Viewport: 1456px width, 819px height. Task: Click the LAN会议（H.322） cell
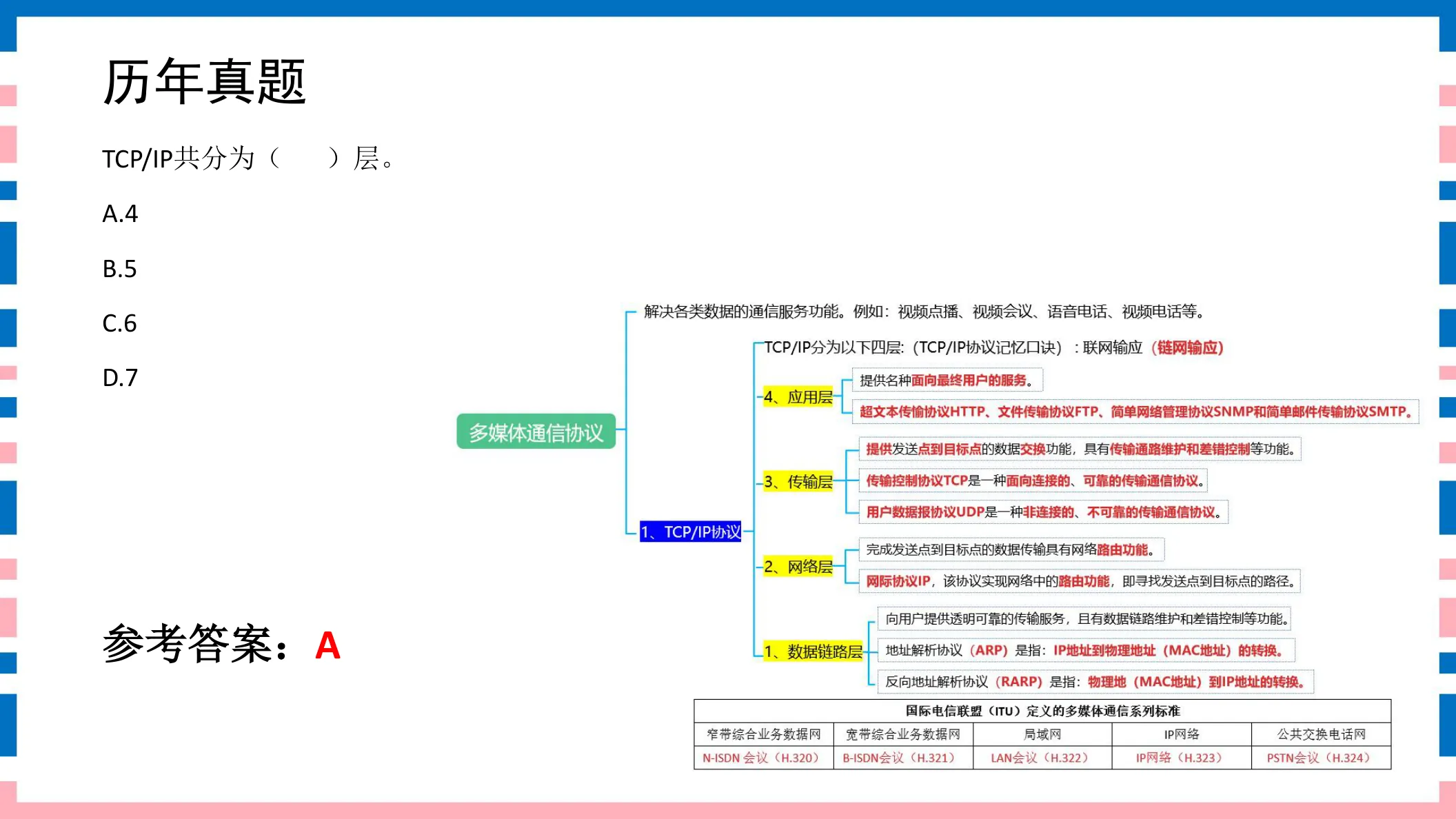tap(1042, 758)
